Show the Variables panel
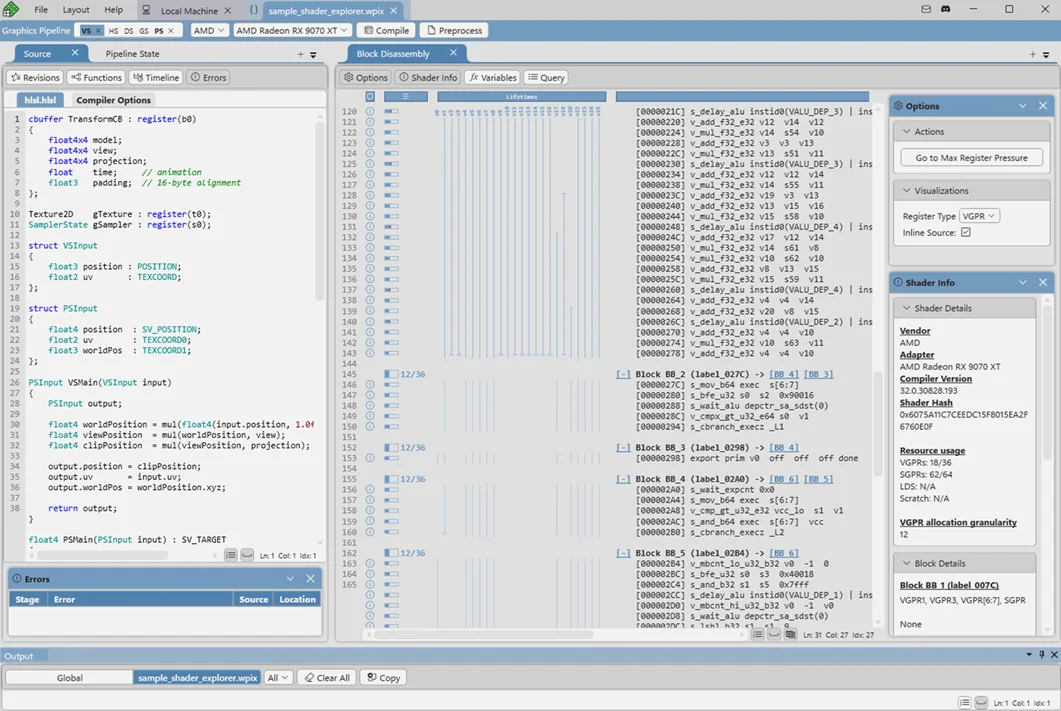 click(492, 77)
